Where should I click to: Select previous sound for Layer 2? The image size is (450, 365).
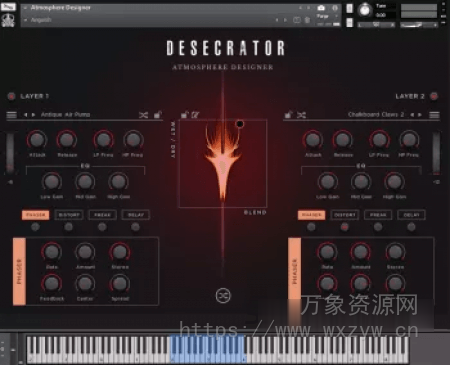coord(412,115)
